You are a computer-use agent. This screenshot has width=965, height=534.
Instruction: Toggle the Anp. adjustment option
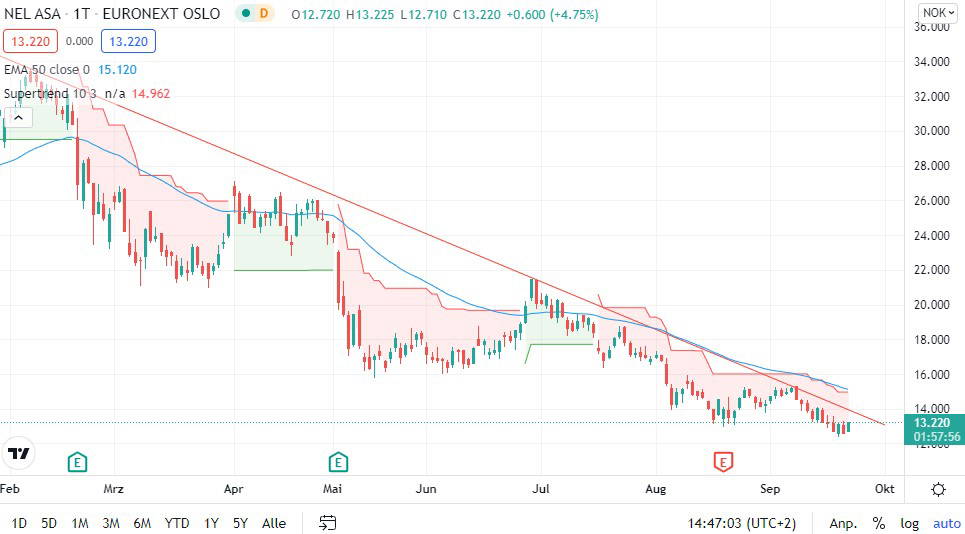[843, 524]
